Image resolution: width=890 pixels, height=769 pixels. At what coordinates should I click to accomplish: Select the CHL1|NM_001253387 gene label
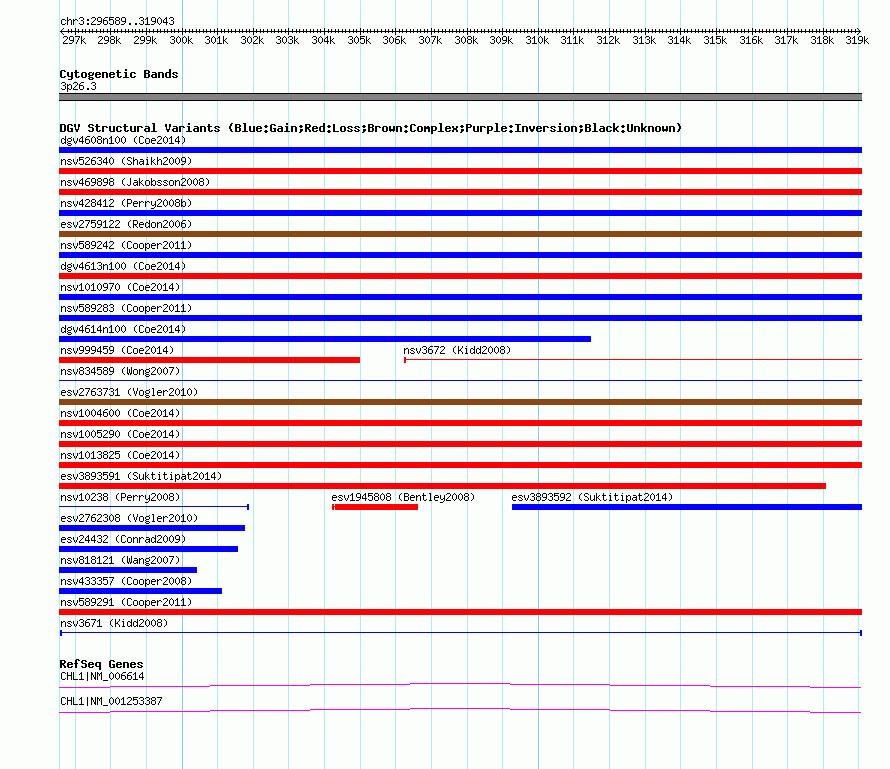point(111,701)
